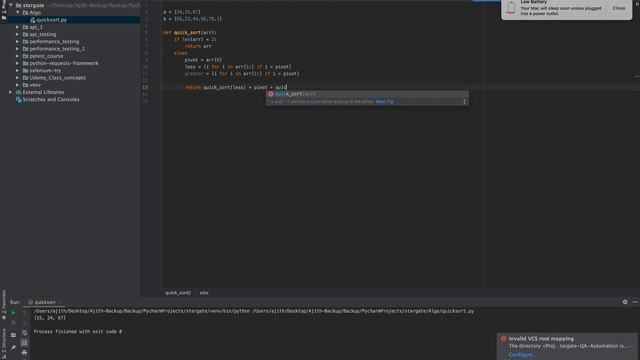
Task: Expand the python-requests-framework folder arrow
Action: click(18, 63)
